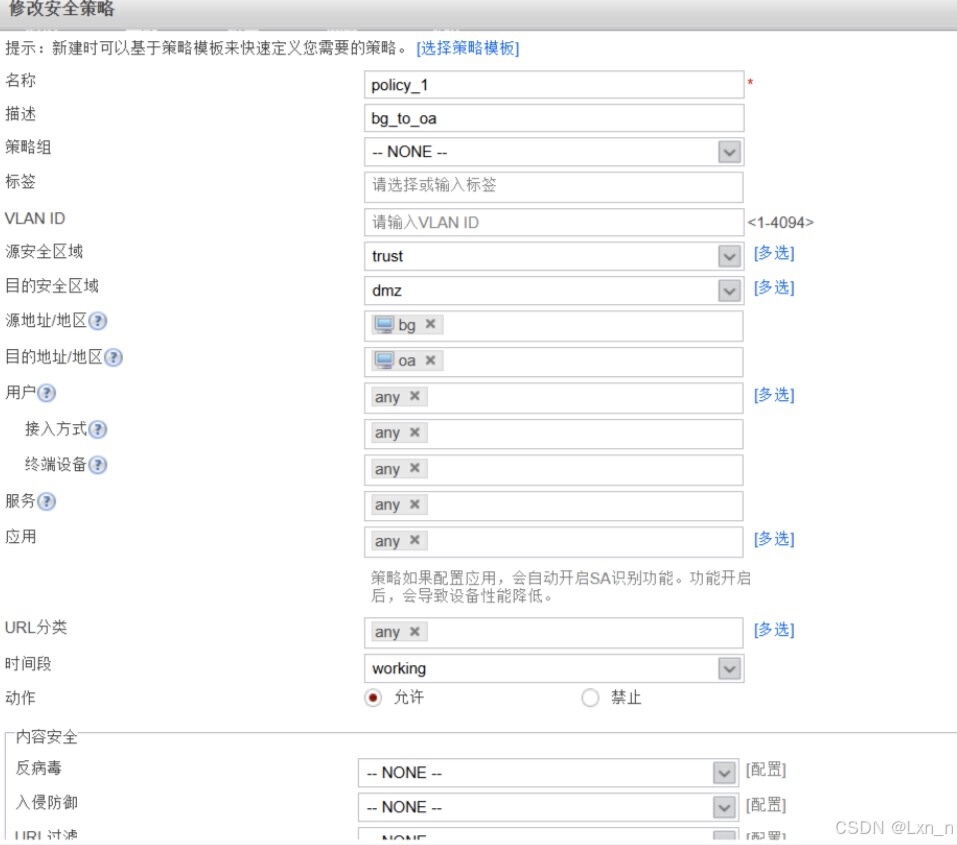The image size is (957, 845).
Task: Select 禁止 action radio button
Action: coord(590,697)
